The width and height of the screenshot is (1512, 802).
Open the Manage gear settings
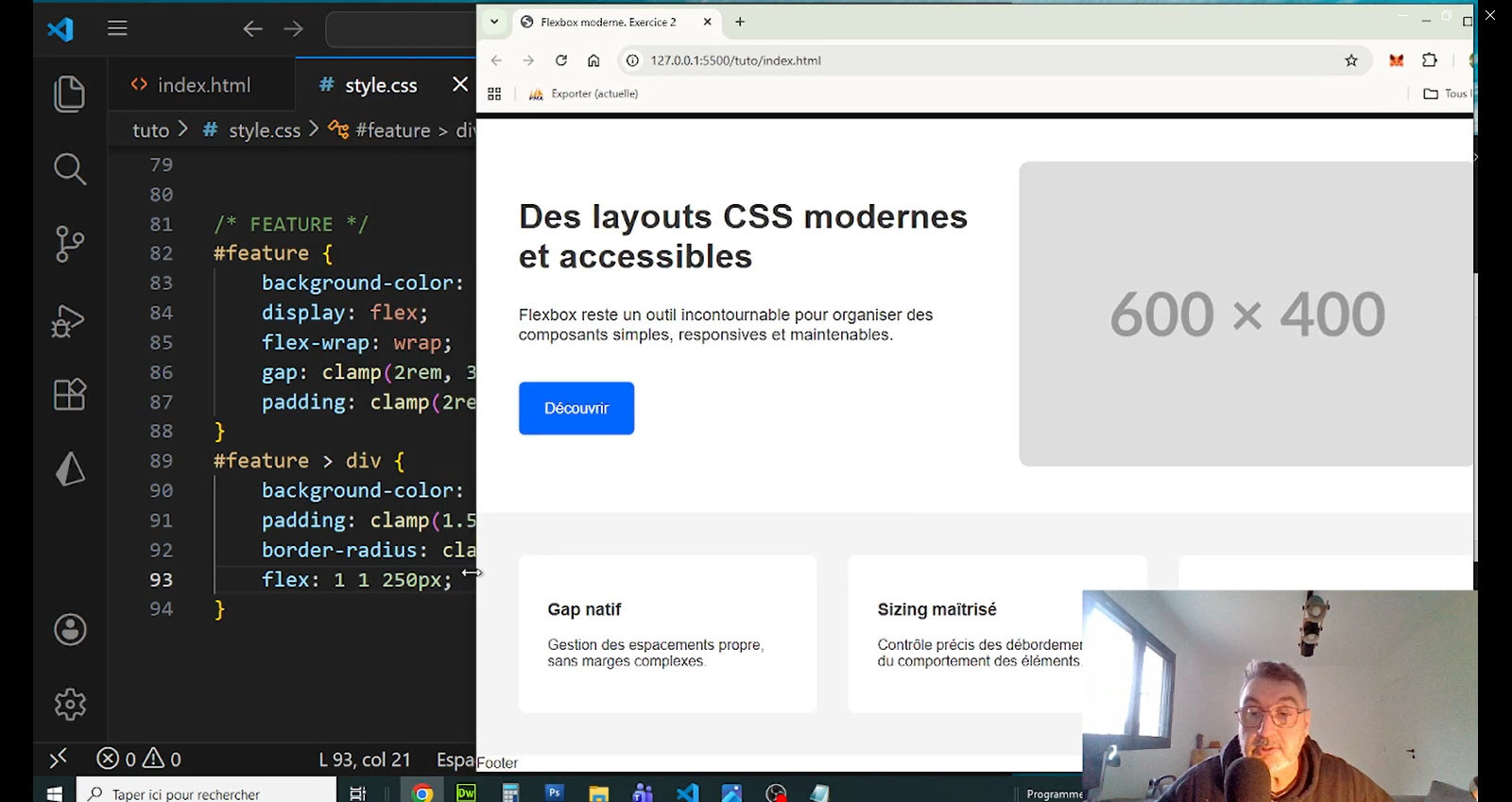70,704
